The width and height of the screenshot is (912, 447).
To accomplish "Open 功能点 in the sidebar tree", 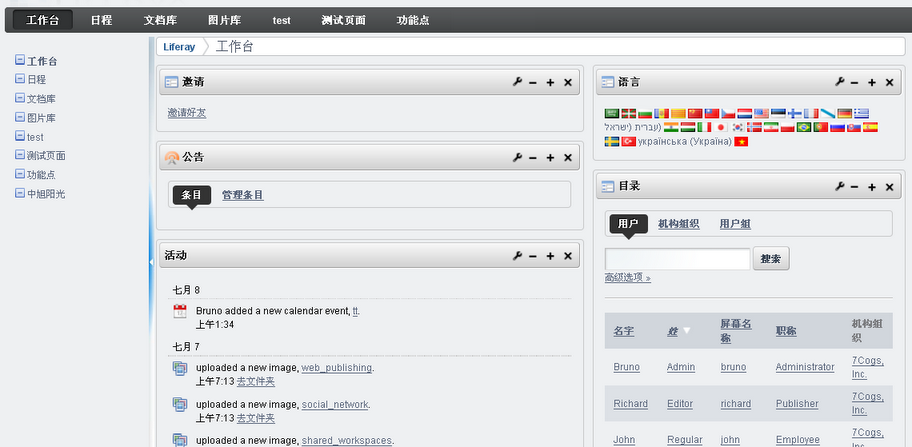I will 41,174.
